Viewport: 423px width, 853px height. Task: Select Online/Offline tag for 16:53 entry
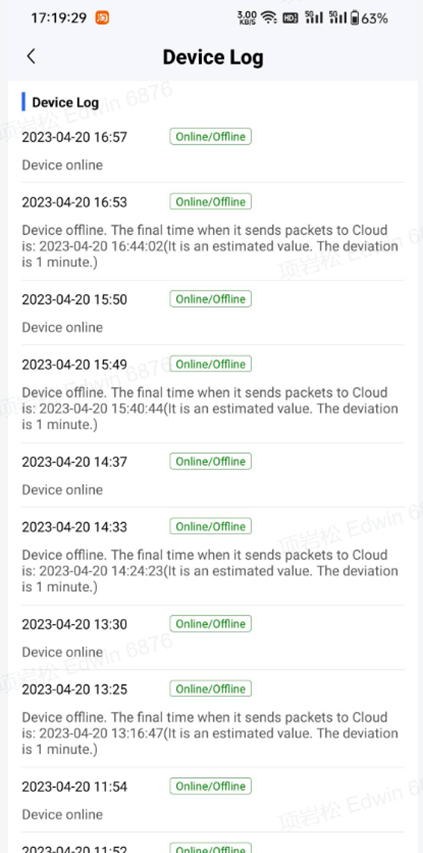(x=210, y=202)
